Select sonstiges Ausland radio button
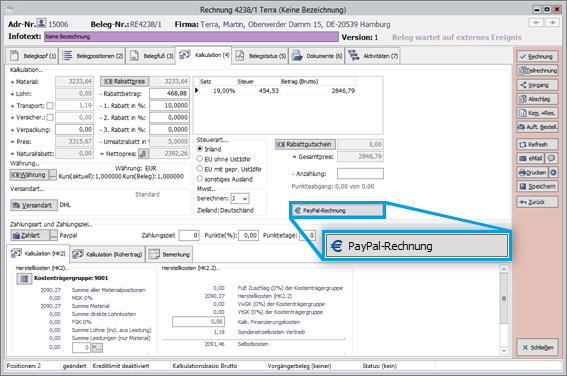The height and width of the screenshot is (376, 567). [x=200, y=179]
